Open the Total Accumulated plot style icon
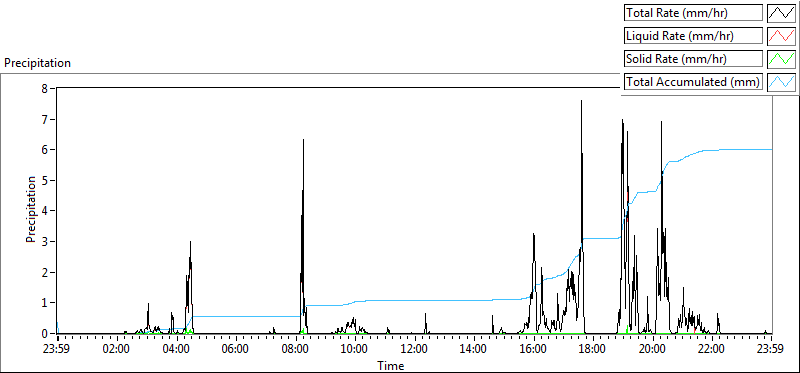 tap(782, 82)
